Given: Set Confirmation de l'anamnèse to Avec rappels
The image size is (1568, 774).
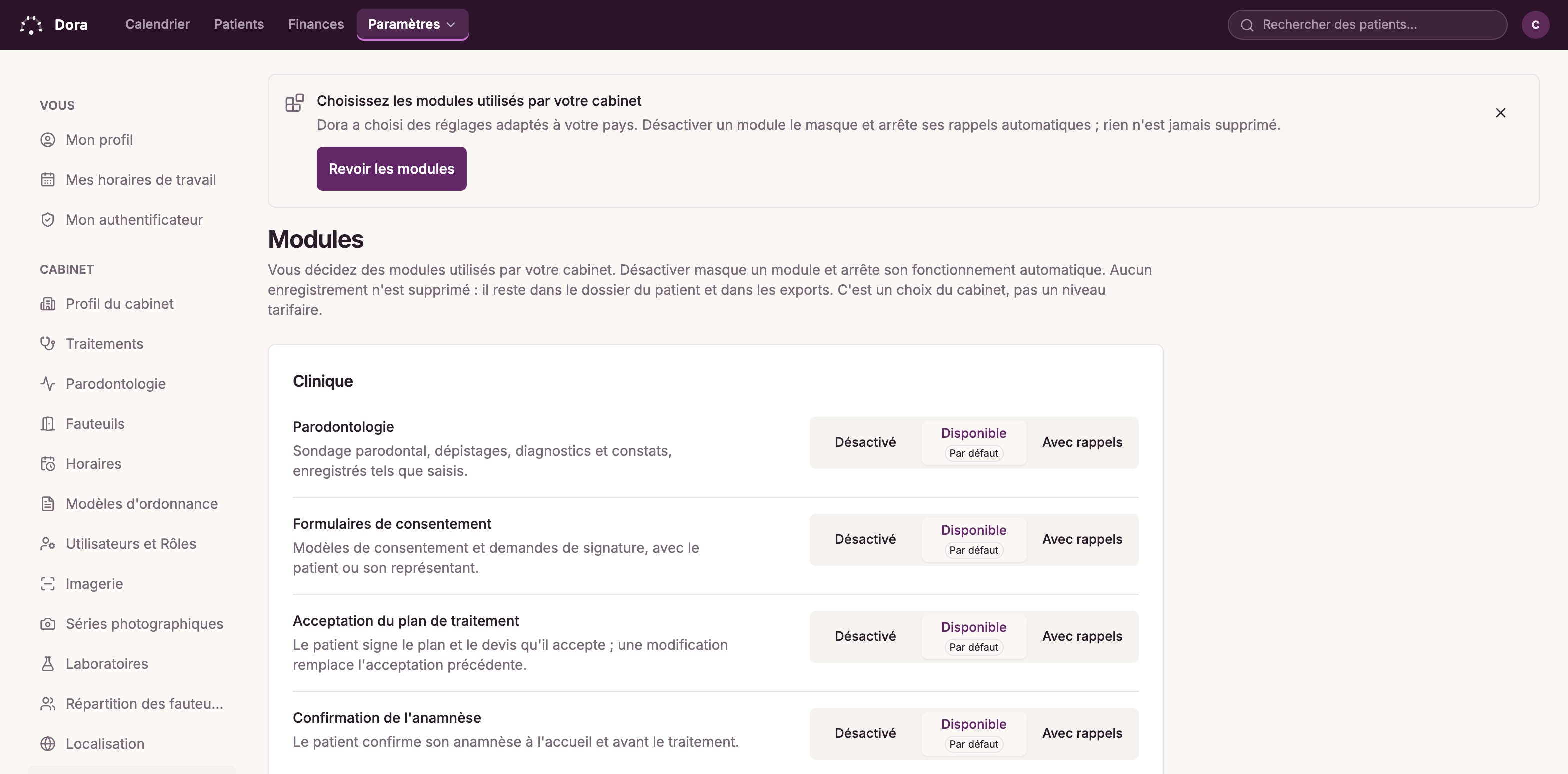Looking at the screenshot, I should 1082,734.
